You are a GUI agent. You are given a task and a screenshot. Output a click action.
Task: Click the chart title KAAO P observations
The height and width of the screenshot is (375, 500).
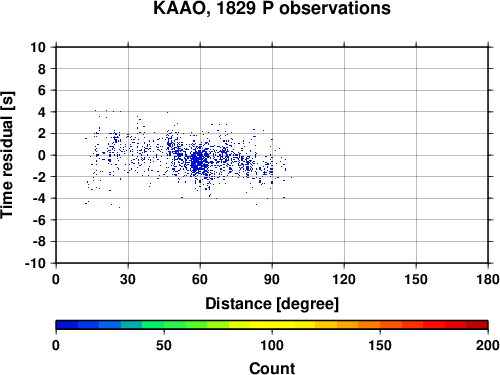click(x=272, y=8)
